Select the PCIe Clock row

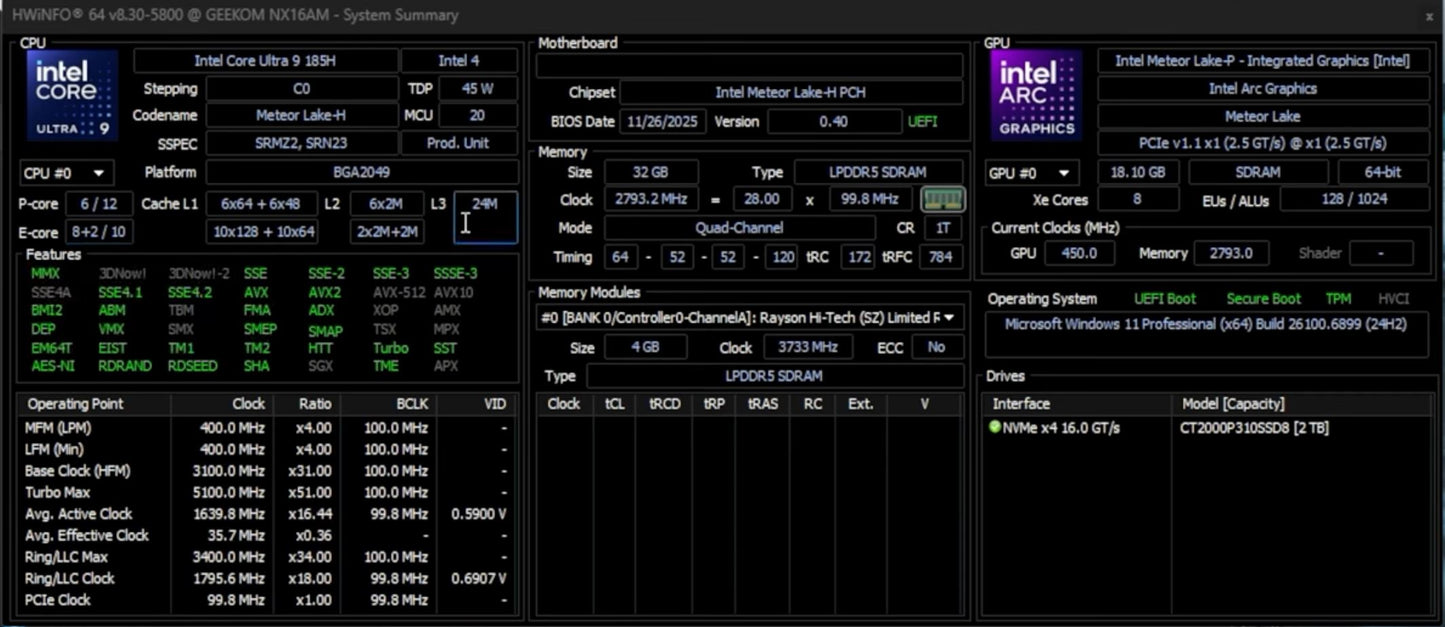coord(266,600)
